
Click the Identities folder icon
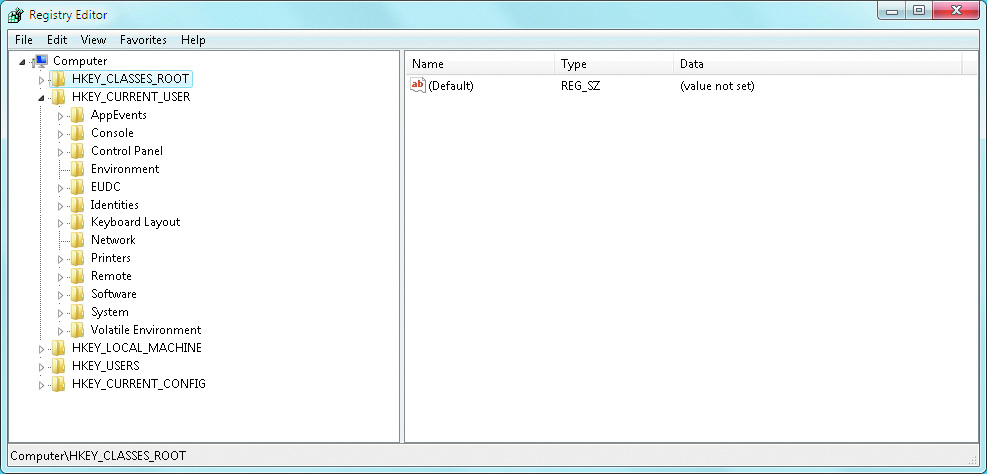pos(77,205)
